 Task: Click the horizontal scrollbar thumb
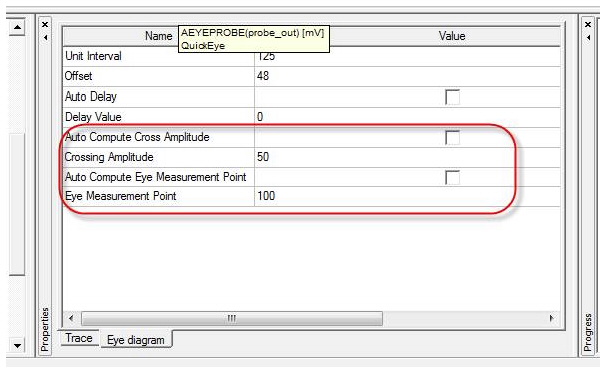pyautogui.click(x=232, y=318)
